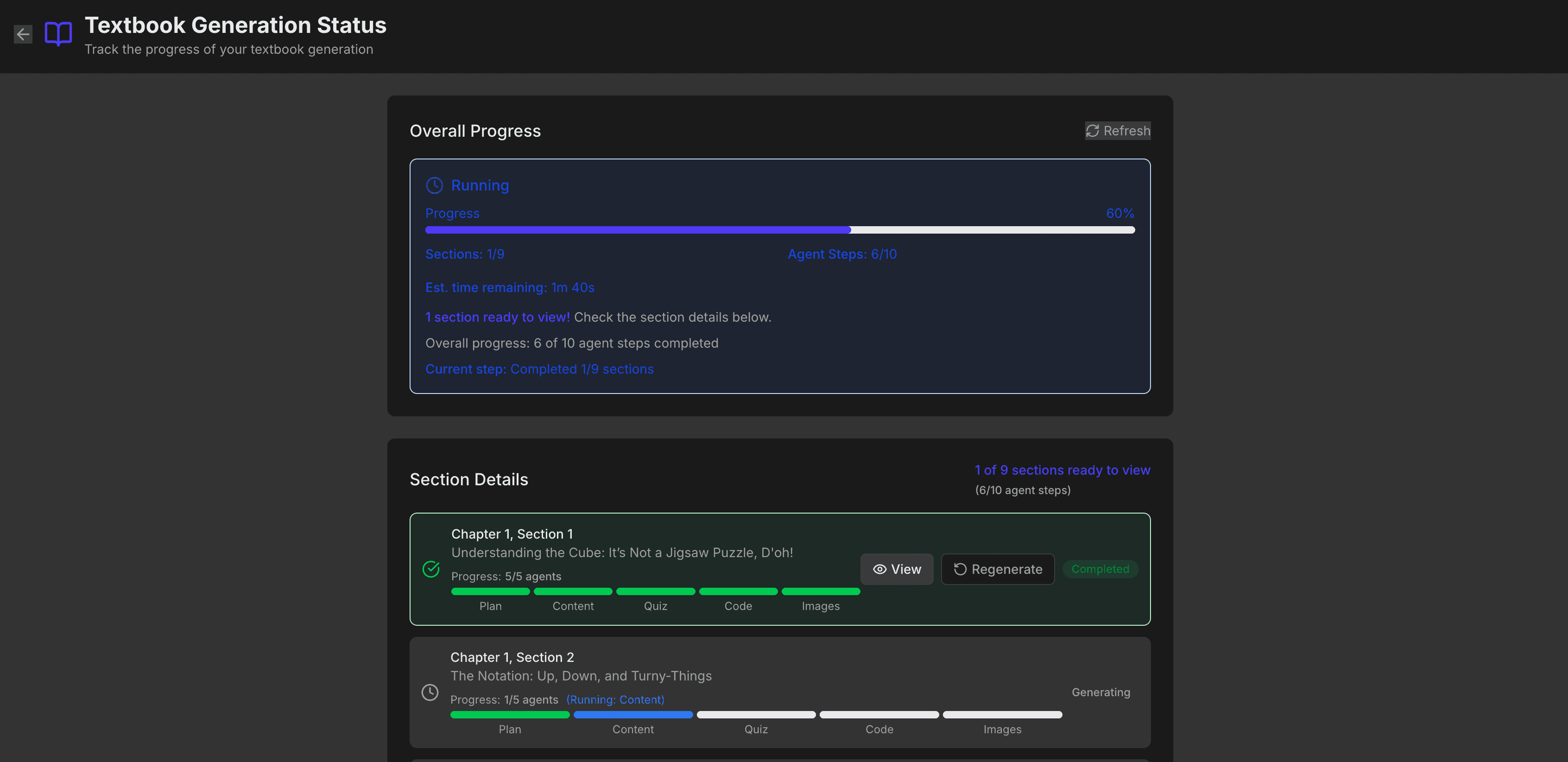
Task: Click 'The Notation: Up, Down, and Turny-Things'
Action: tap(582, 676)
